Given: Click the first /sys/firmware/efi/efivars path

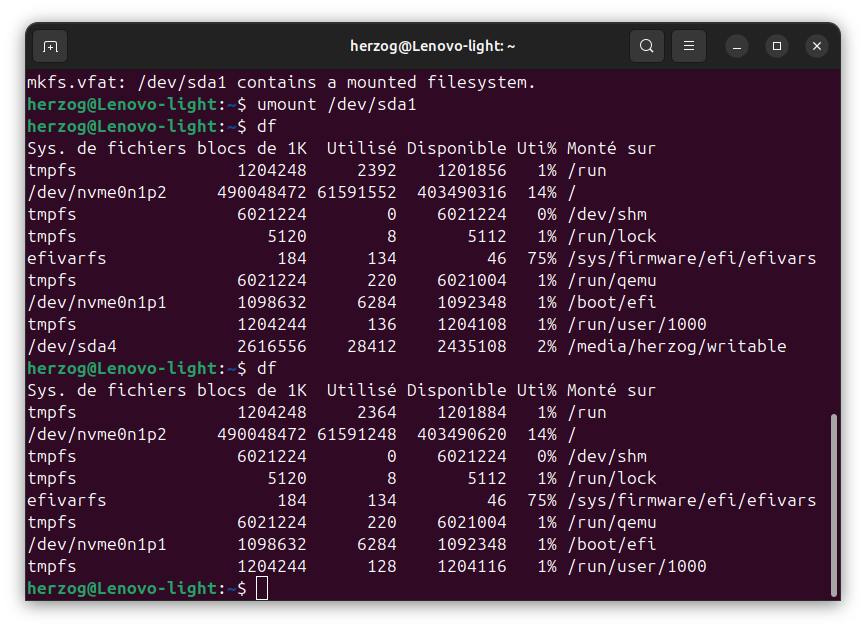Looking at the screenshot, I should (x=691, y=258).
